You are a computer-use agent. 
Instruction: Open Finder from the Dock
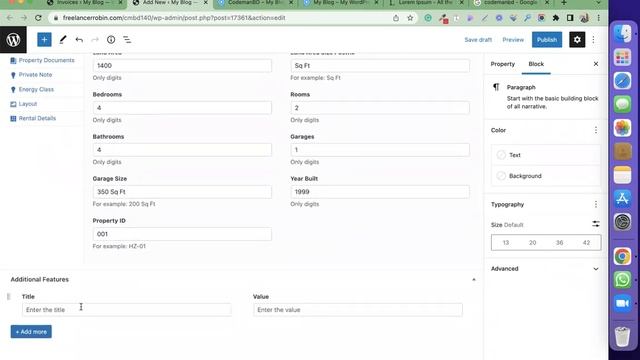tap(622, 34)
